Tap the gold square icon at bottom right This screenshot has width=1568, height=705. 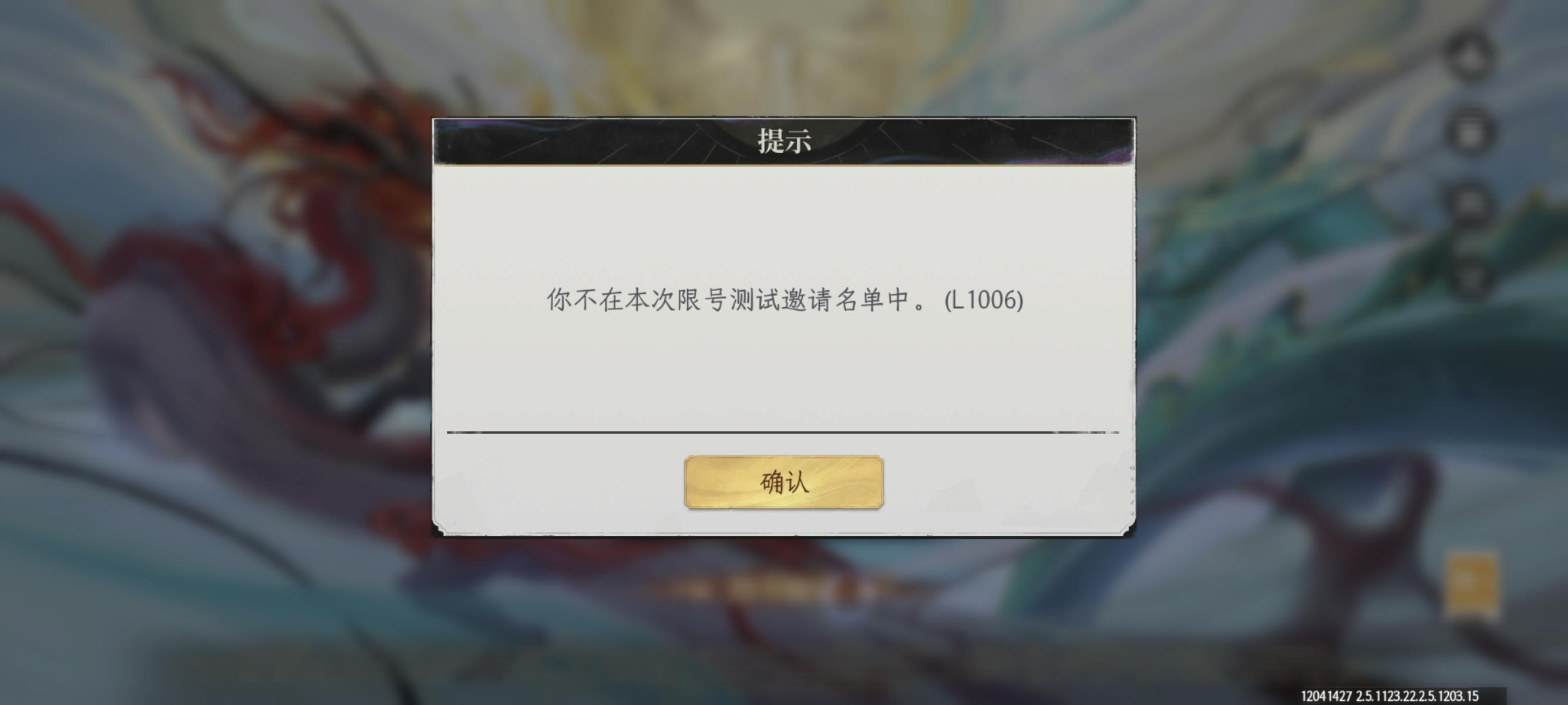(x=1472, y=583)
